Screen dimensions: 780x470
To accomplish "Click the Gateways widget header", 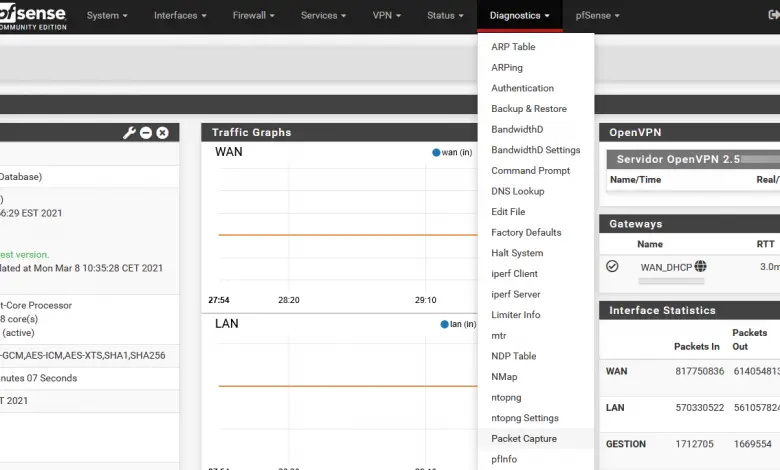I will coord(689,224).
